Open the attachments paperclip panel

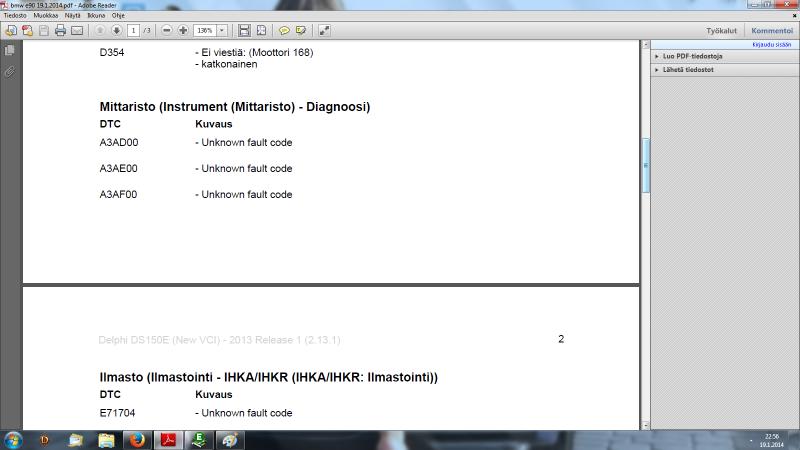(x=9, y=71)
